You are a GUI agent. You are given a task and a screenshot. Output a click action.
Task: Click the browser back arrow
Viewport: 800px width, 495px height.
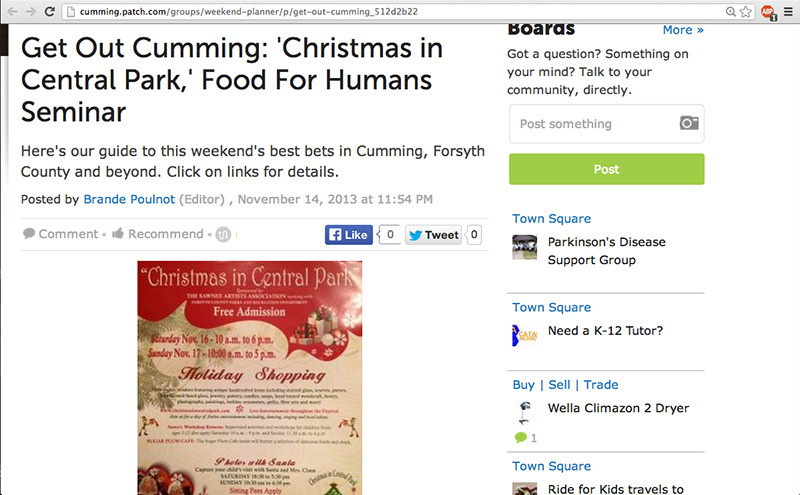10,11
